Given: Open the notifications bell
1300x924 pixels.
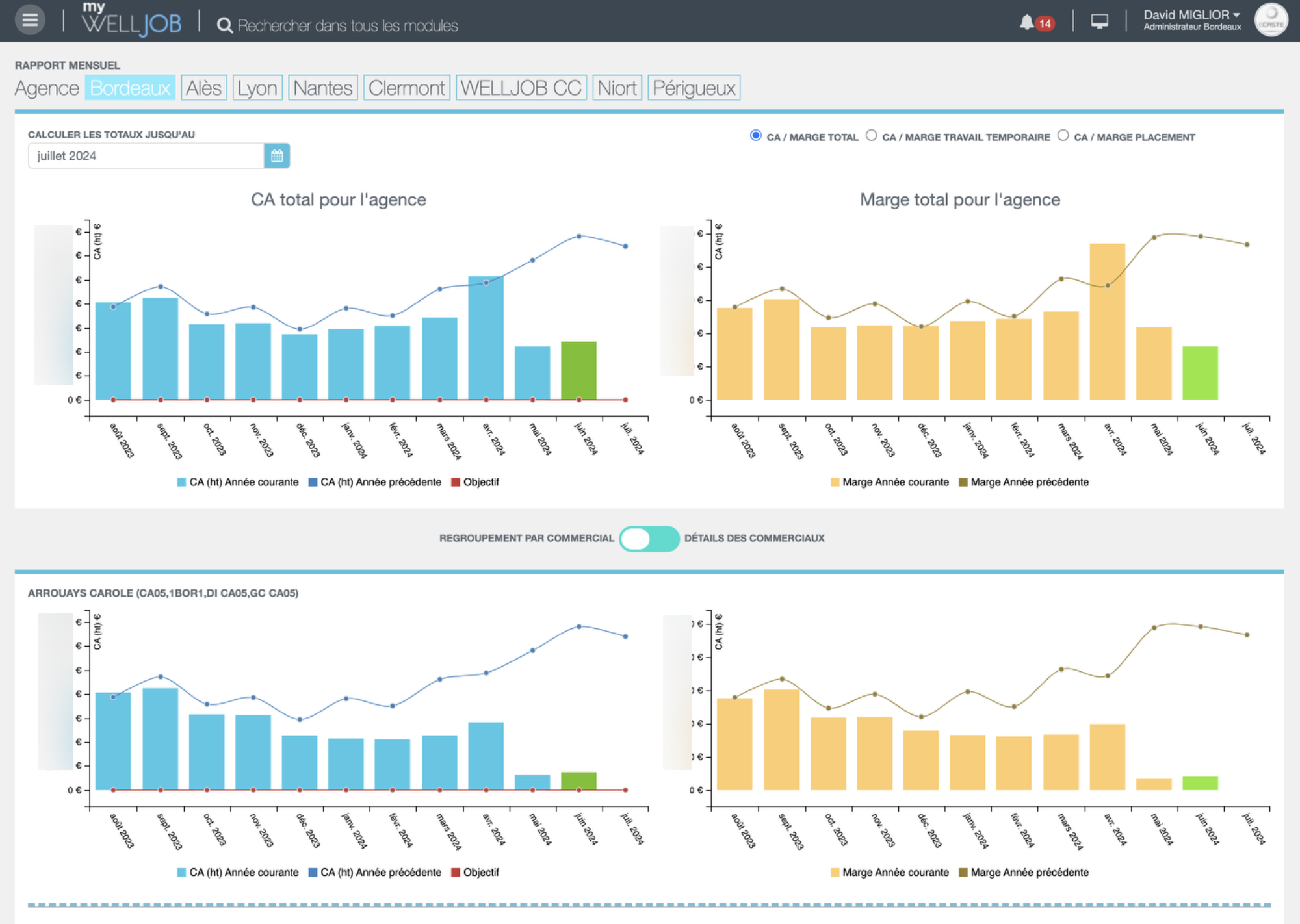Looking at the screenshot, I should click(1026, 23).
